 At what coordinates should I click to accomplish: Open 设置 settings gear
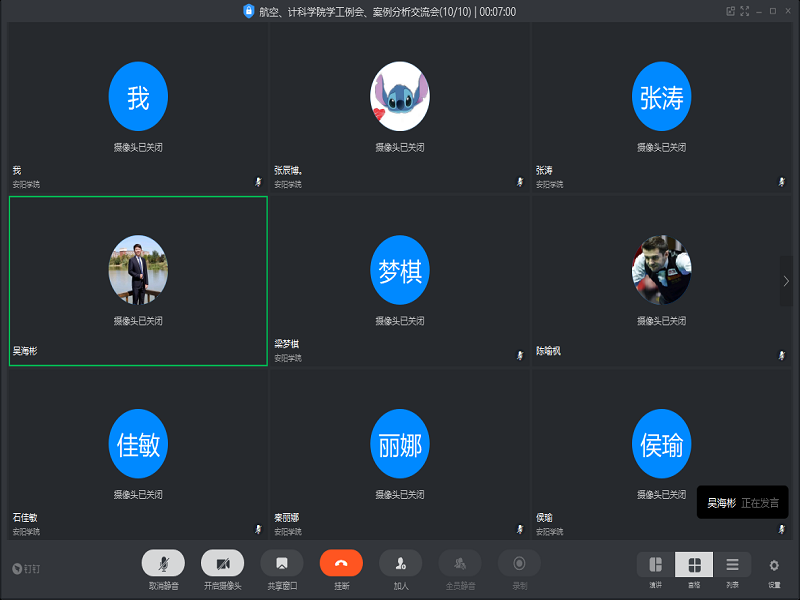774,565
